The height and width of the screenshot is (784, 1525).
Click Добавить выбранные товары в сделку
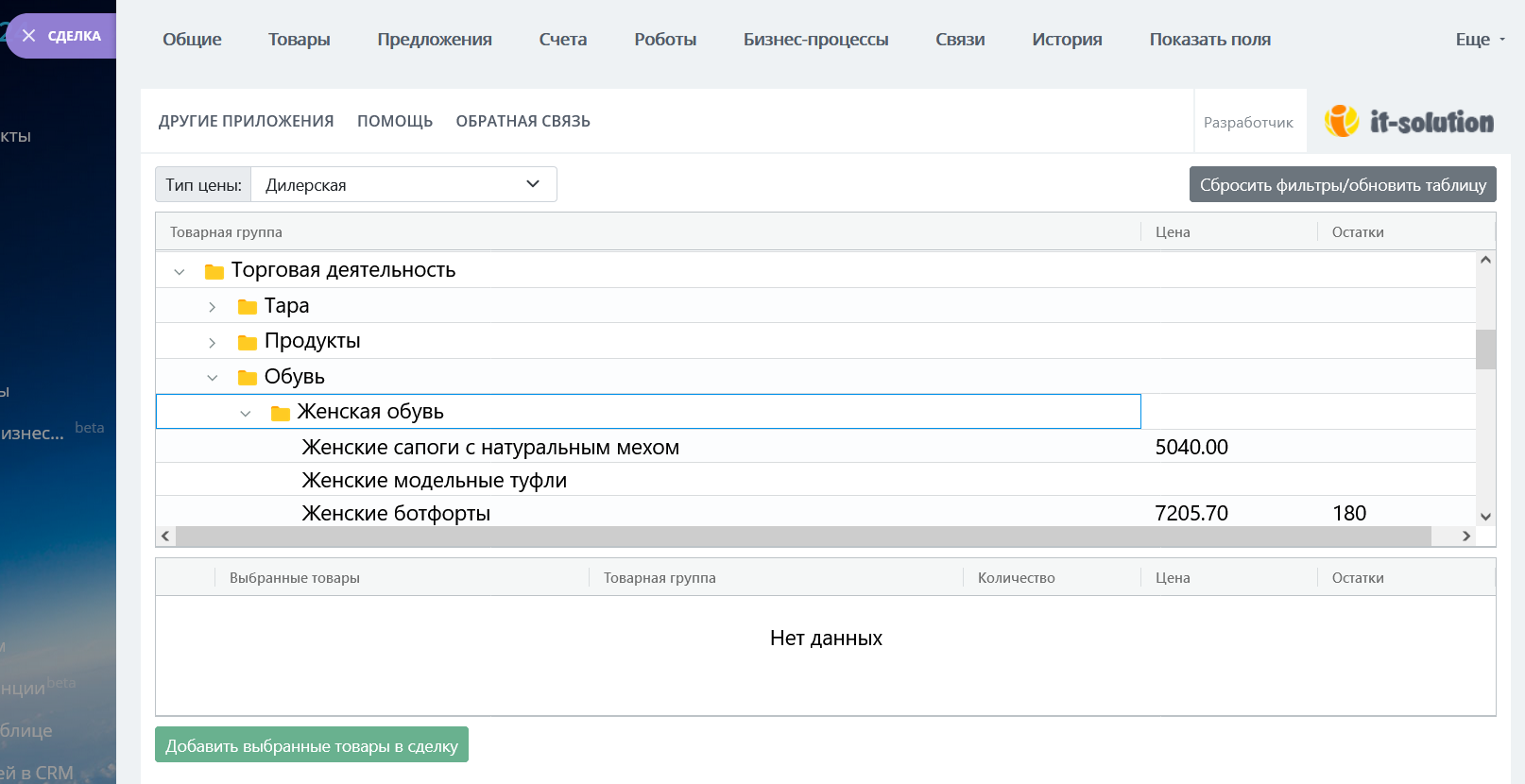312,745
